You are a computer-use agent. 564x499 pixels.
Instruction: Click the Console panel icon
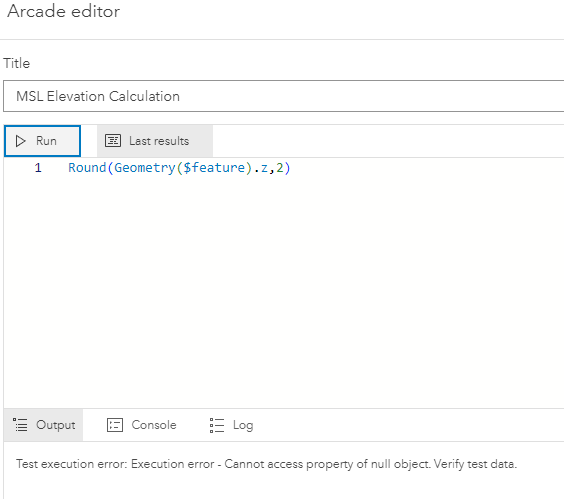click(x=115, y=425)
